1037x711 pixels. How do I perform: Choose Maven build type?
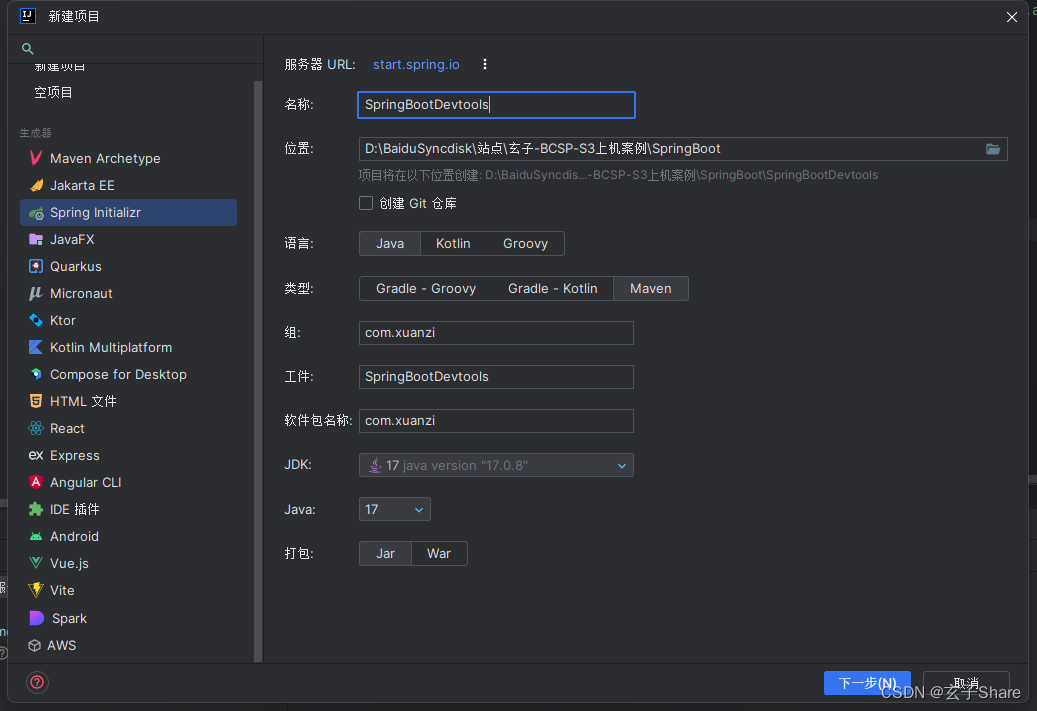click(x=651, y=288)
